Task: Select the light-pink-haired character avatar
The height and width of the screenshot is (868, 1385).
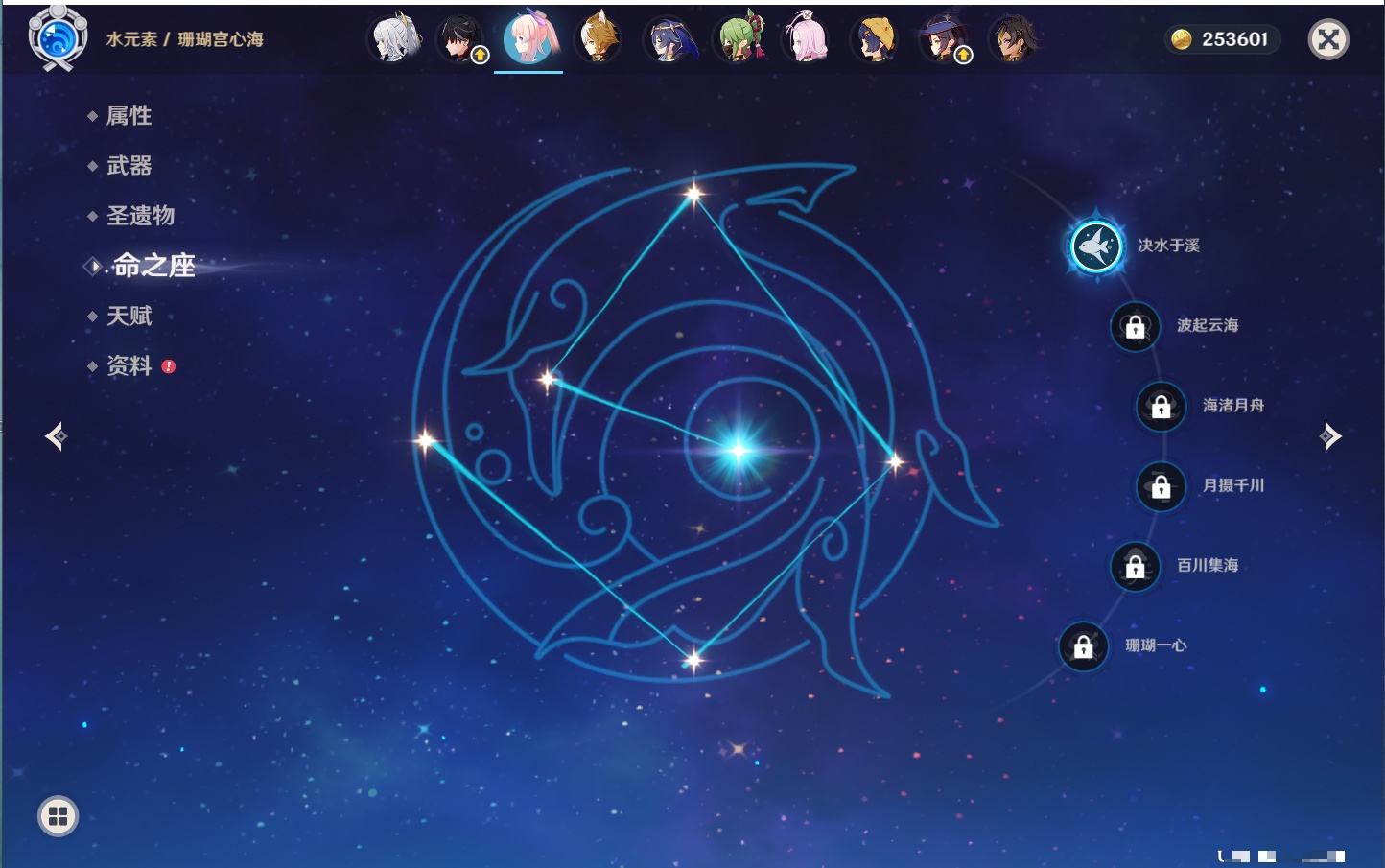Action: [x=806, y=38]
